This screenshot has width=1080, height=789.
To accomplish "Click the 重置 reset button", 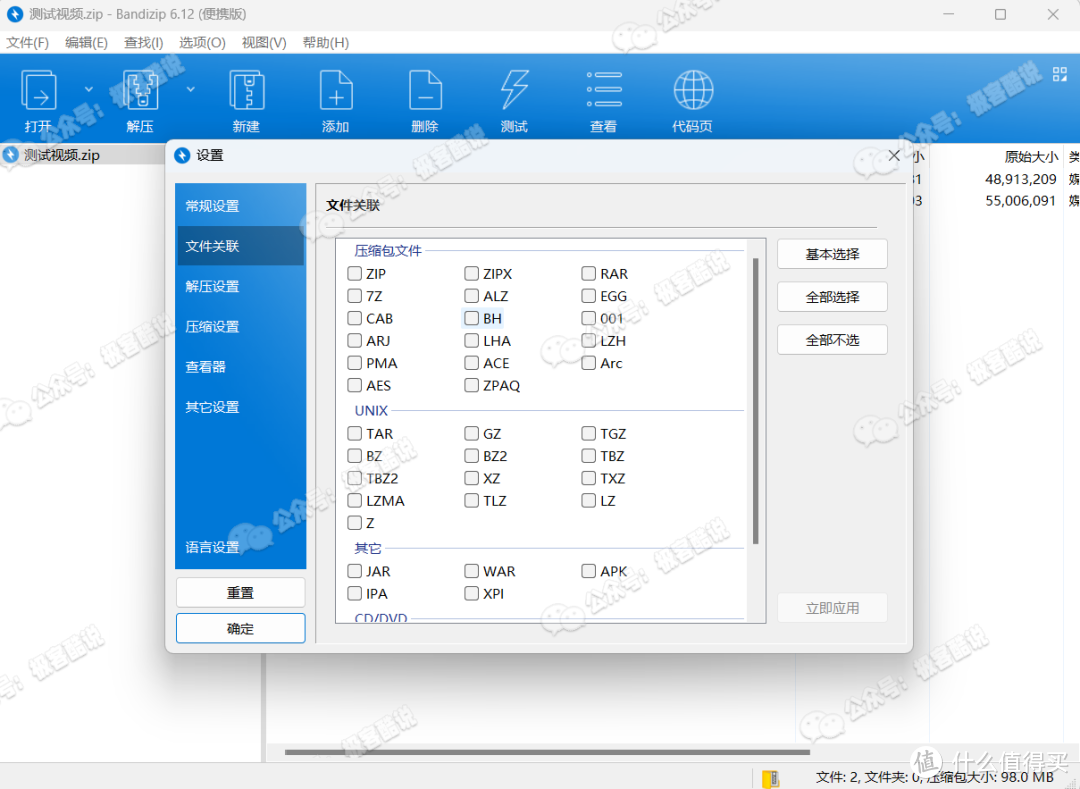I will 240,593.
